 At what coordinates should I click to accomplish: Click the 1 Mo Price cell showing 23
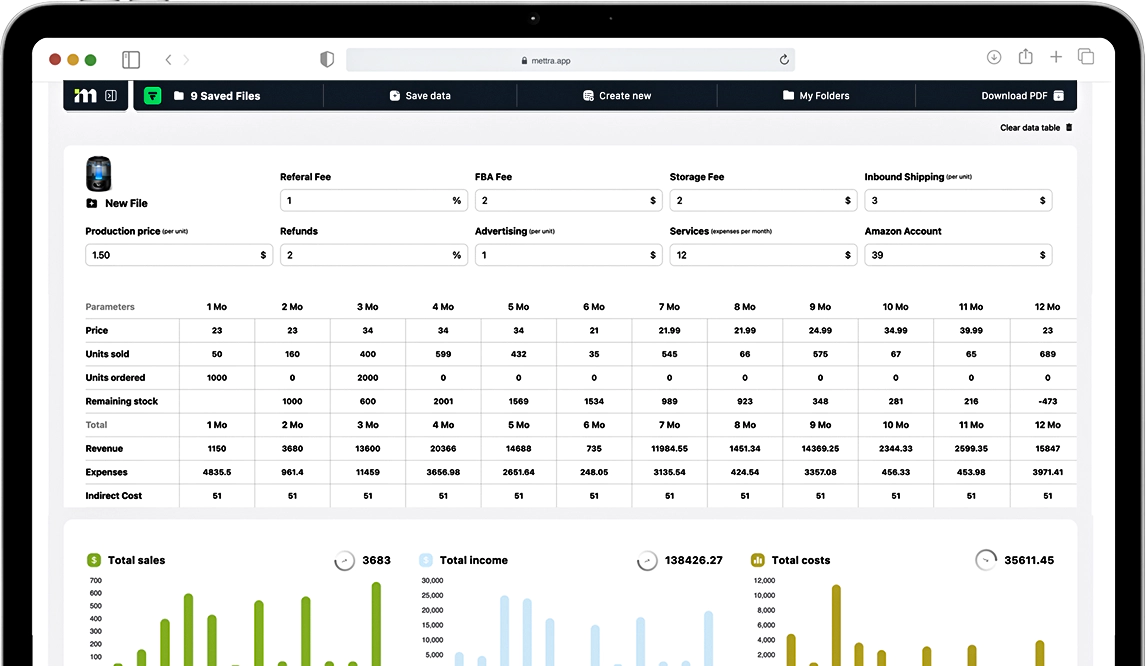[x=217, y=330]
